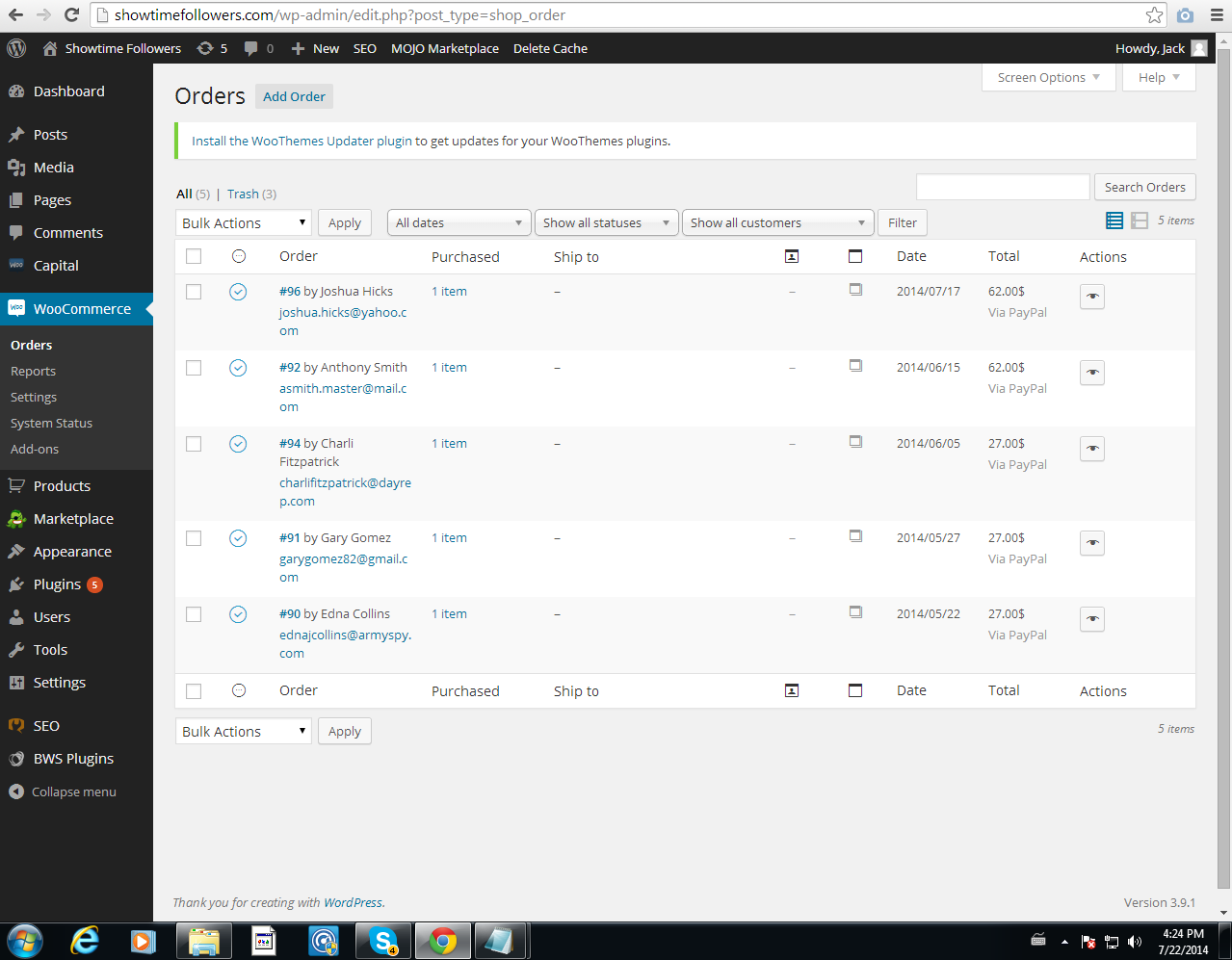The height and width of the screenshot is (960, 1232).
Task: Switch to list view mode icon
Action: point(1114,221)
